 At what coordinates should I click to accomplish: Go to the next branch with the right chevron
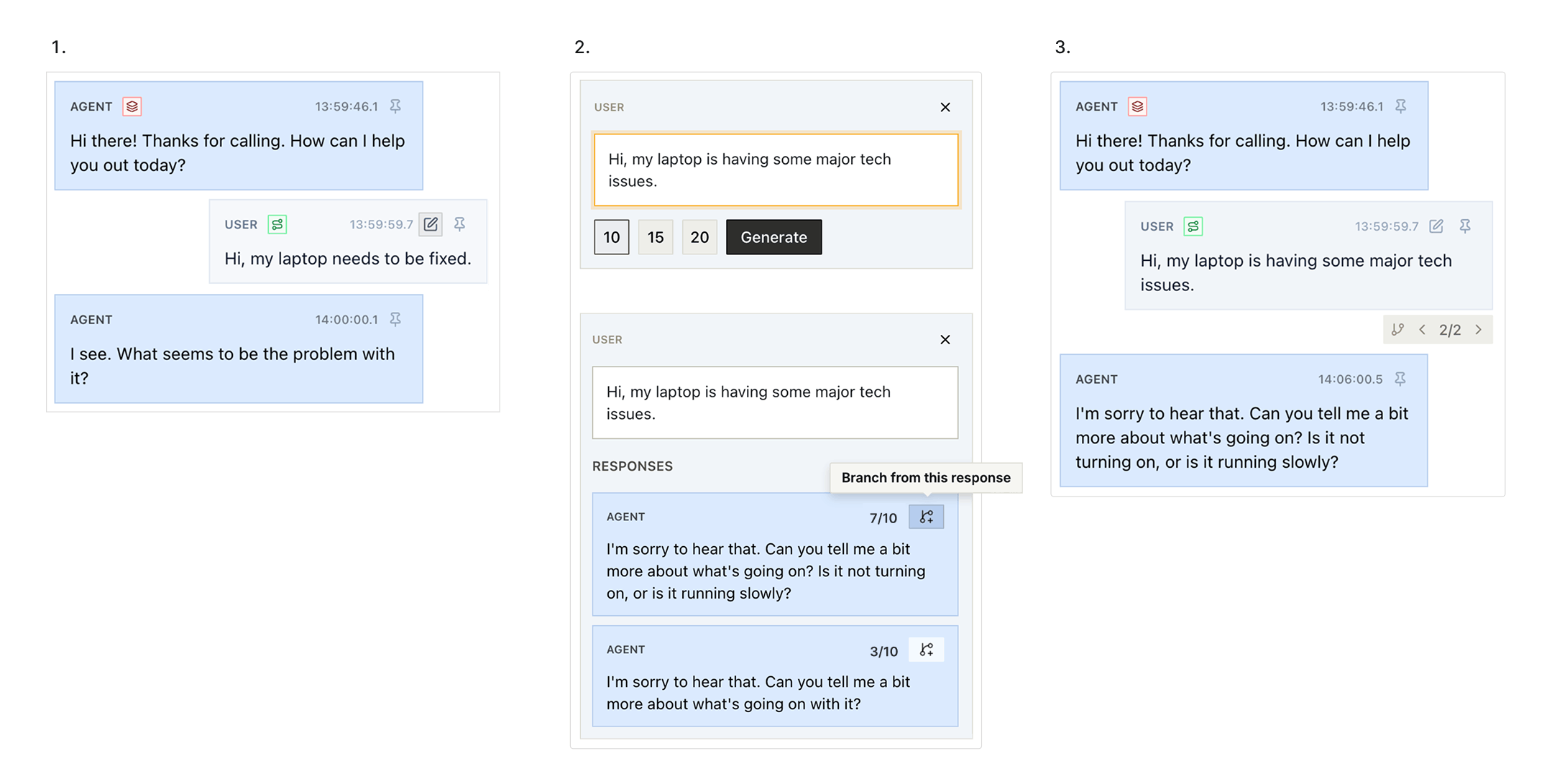[1478, 330]
